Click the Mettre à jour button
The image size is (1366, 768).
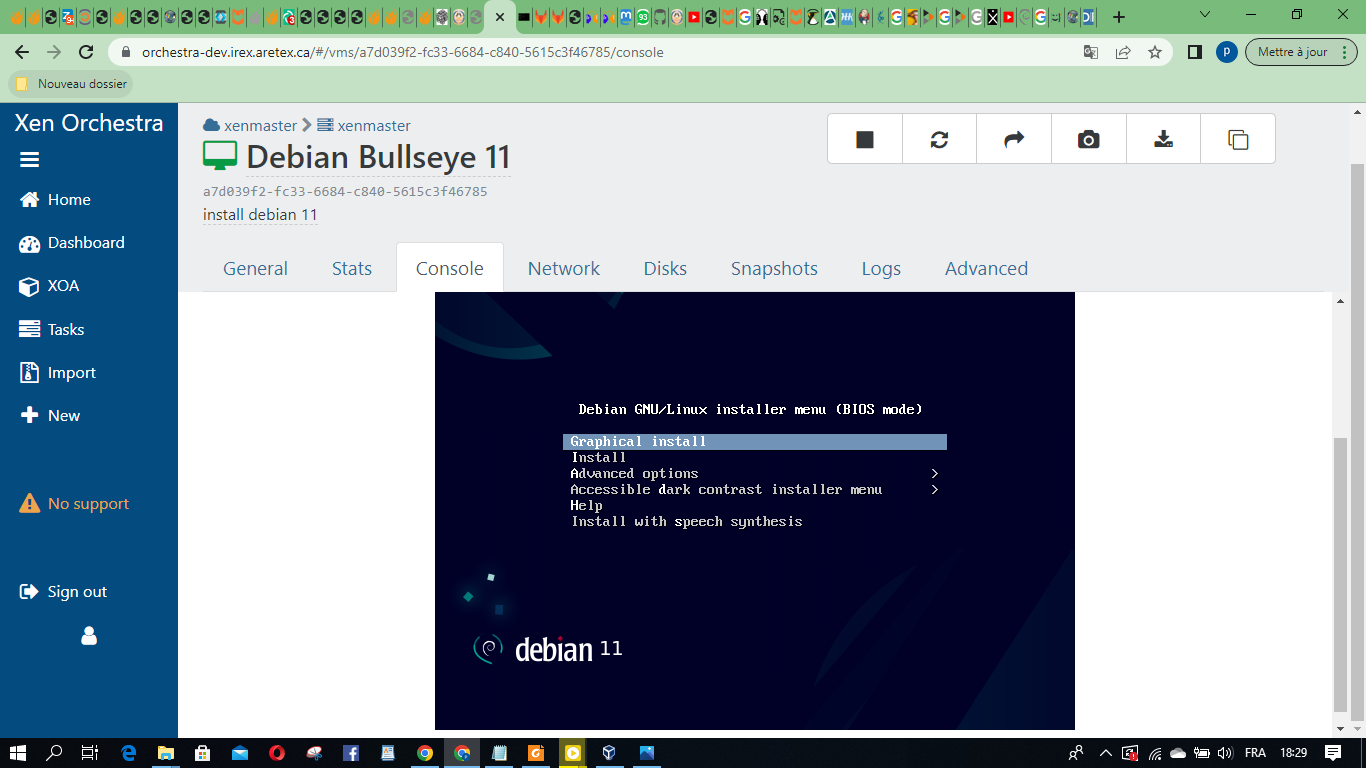tap(1292, 52)
